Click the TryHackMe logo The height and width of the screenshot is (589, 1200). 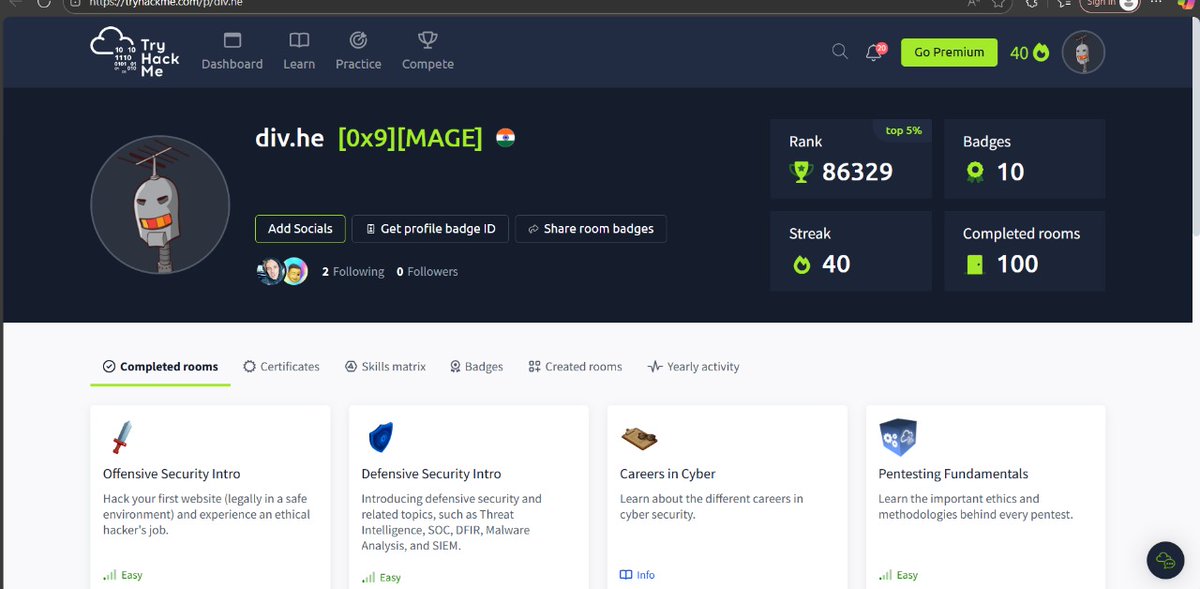point(135,51)
